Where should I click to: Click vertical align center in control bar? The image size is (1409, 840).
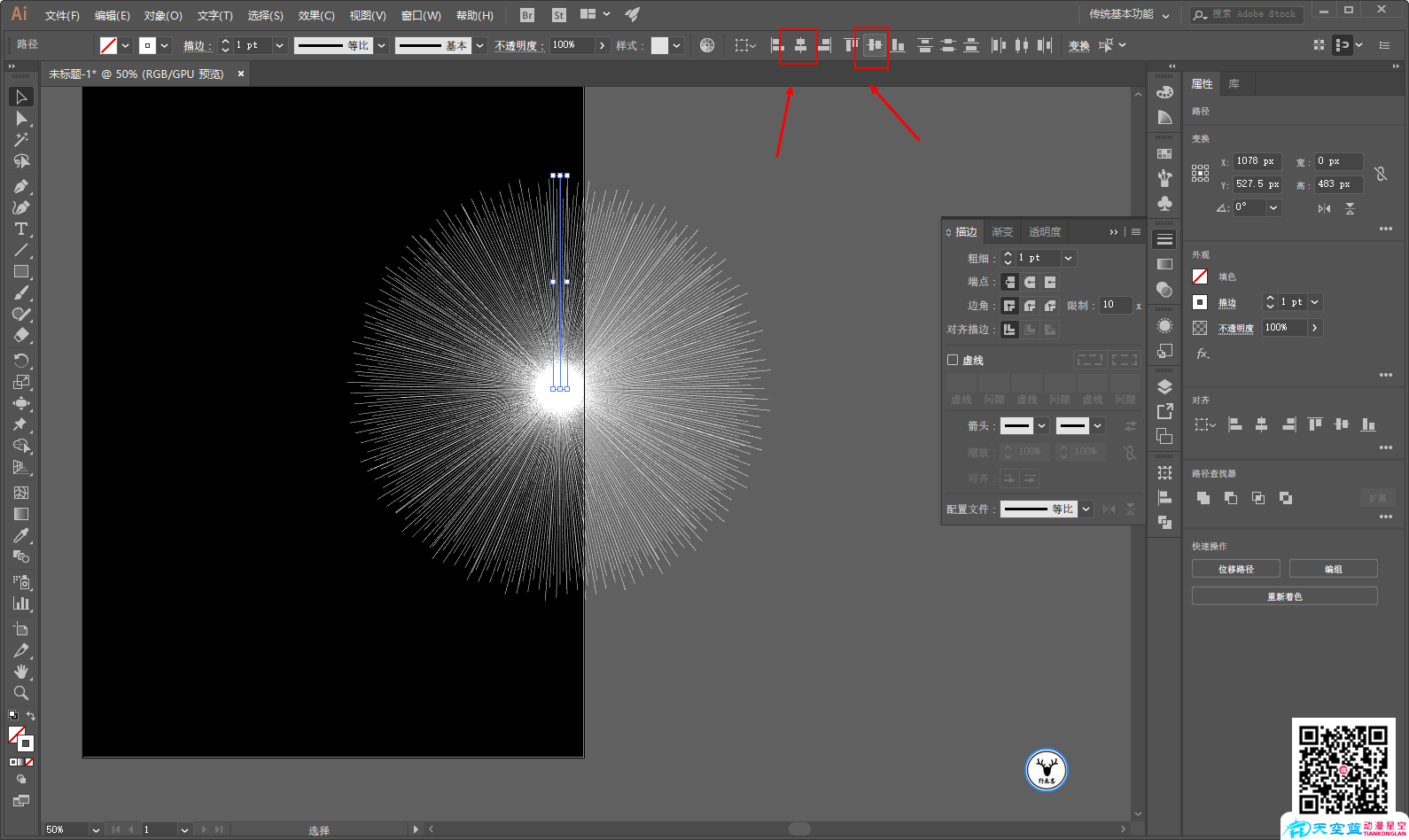(x=875, y=45)
